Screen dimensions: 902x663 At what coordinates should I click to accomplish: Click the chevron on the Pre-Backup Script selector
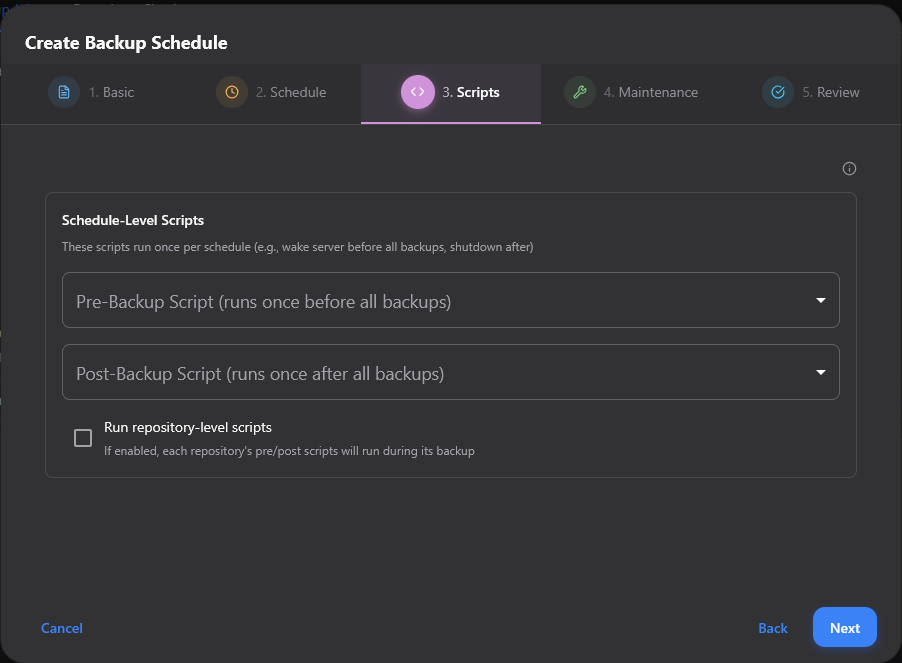coord(820,300)
